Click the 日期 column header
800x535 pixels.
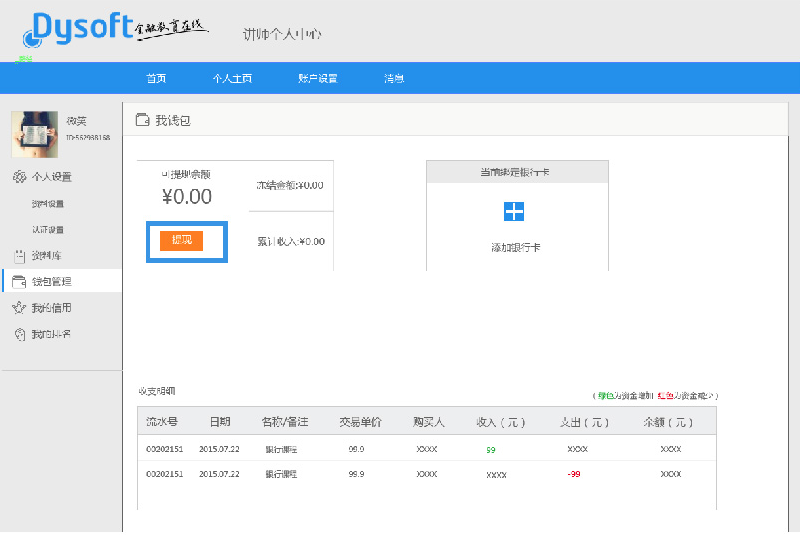click(x=219, y=421)
